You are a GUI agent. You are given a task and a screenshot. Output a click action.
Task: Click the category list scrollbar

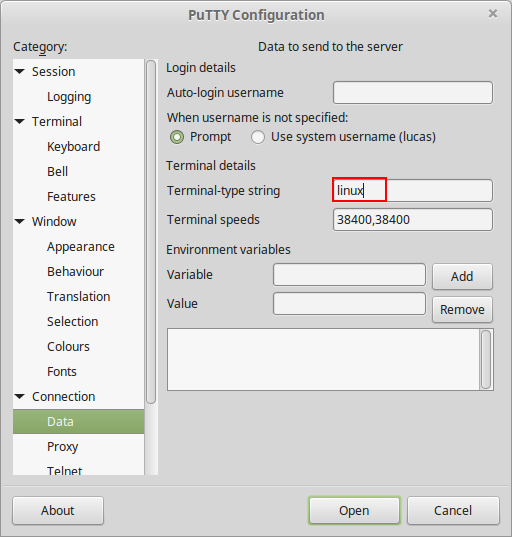[x=151, y=232]
